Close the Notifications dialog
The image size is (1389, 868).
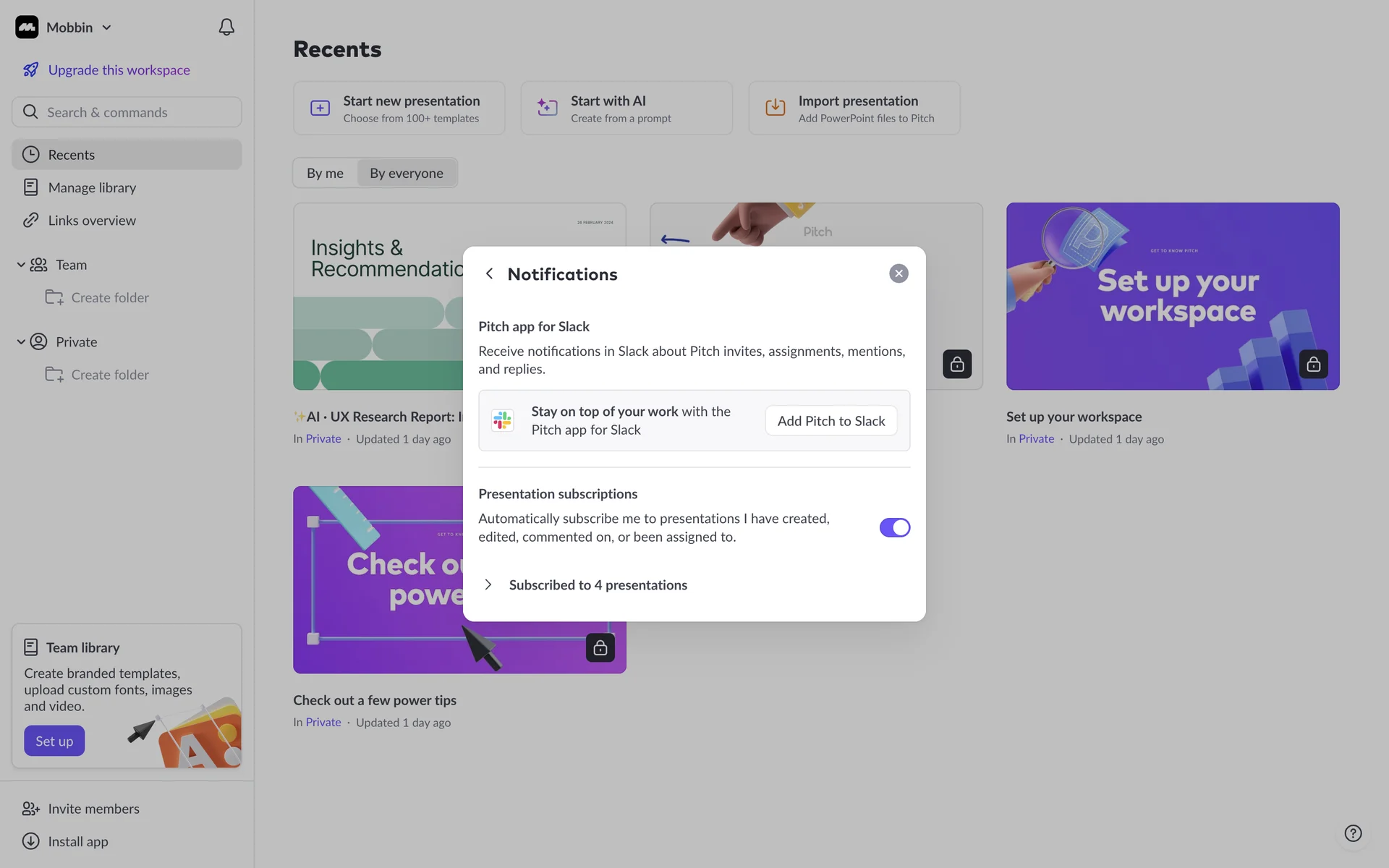899,273
